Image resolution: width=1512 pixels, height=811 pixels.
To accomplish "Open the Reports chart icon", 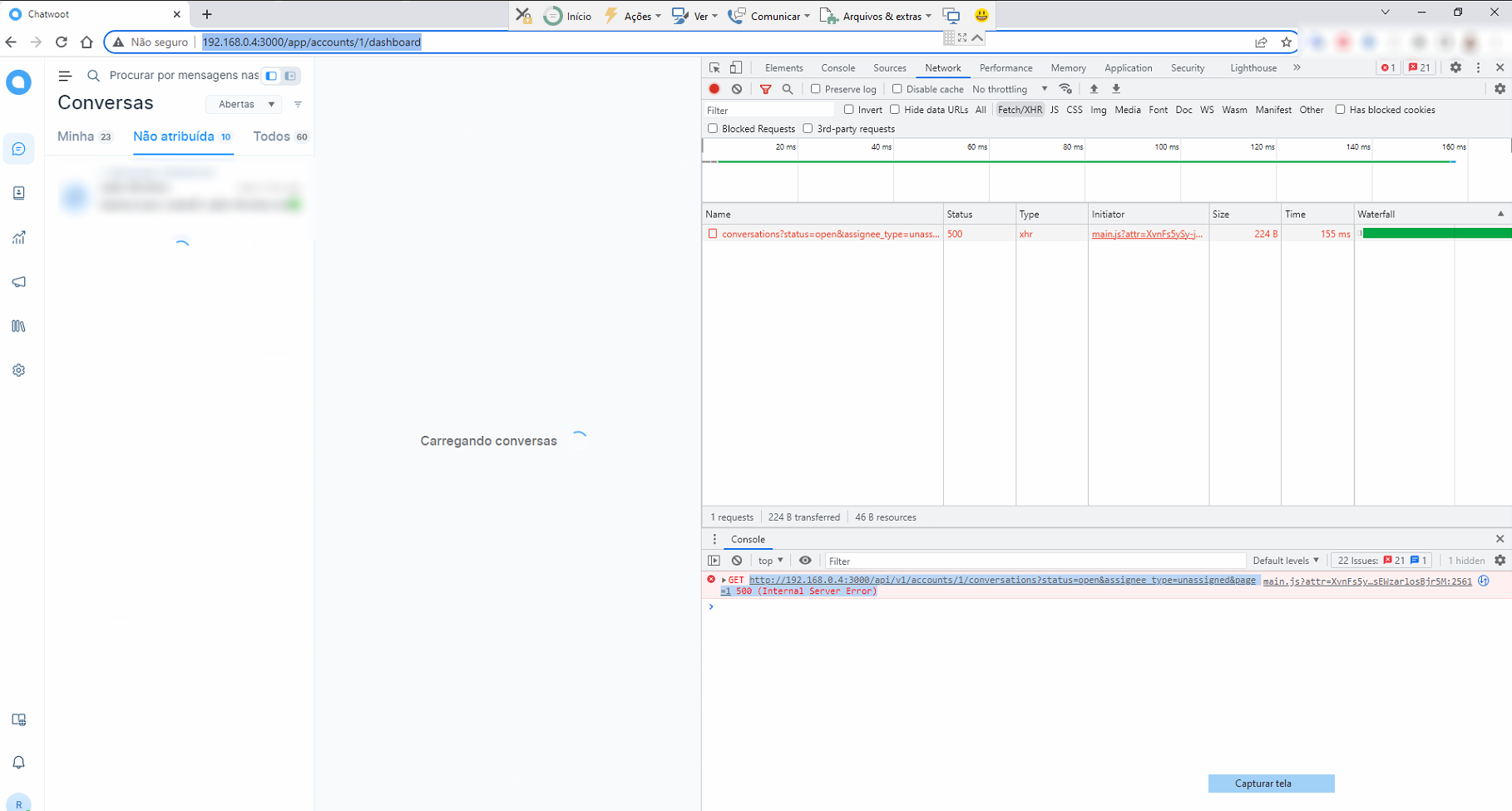I will pos(18,238).
